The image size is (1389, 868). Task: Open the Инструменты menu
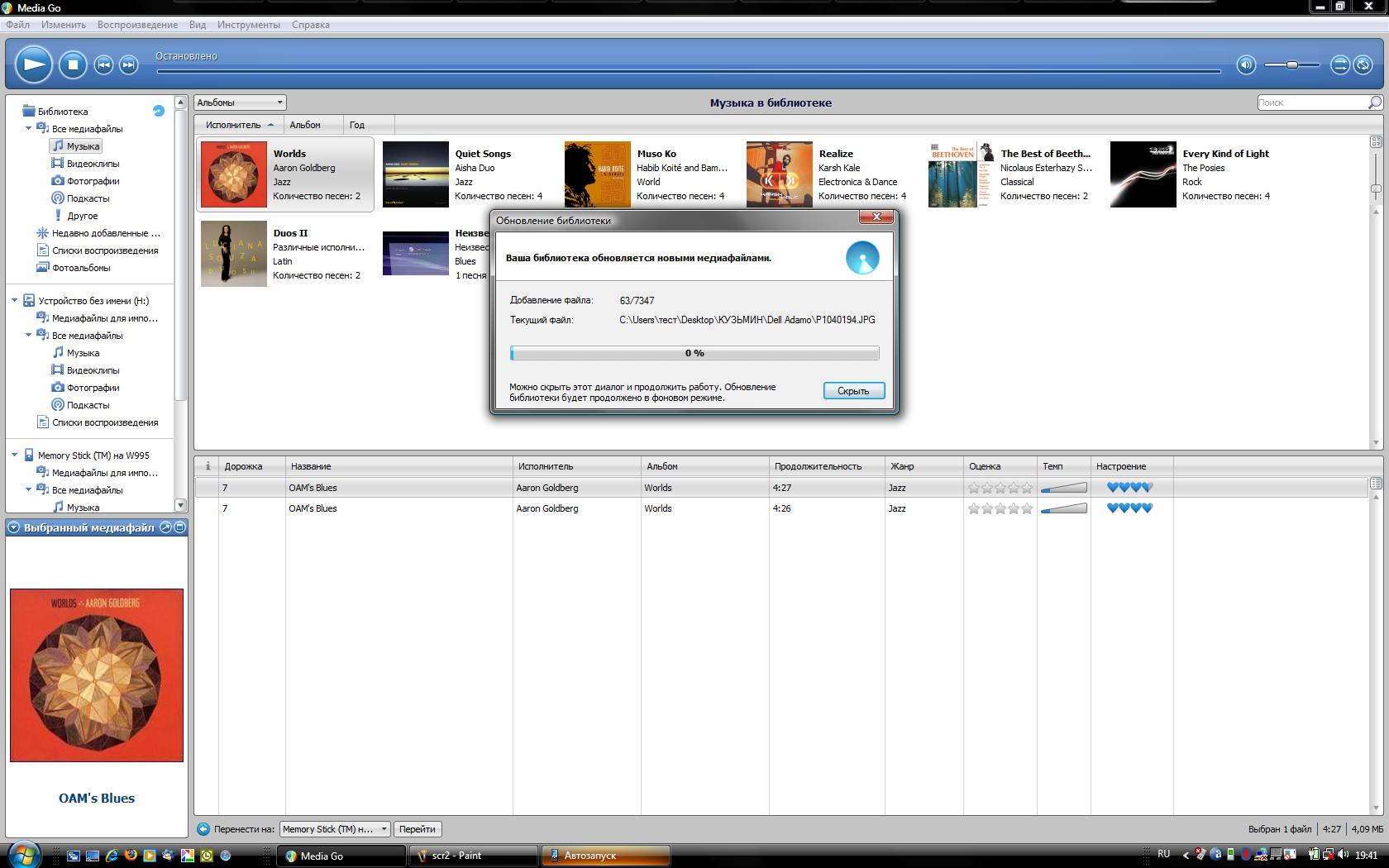(x=249, y=25)
